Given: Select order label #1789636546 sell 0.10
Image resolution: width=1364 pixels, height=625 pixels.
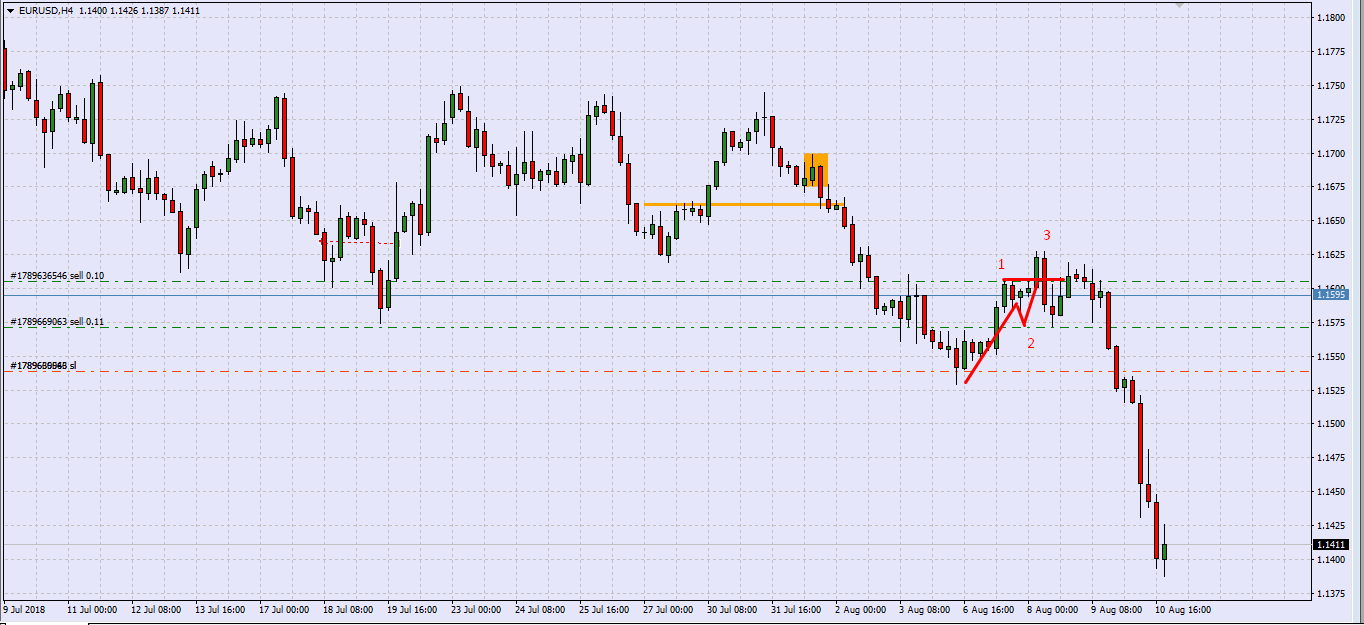Looking at the screenshot, I should pos(57,275).
